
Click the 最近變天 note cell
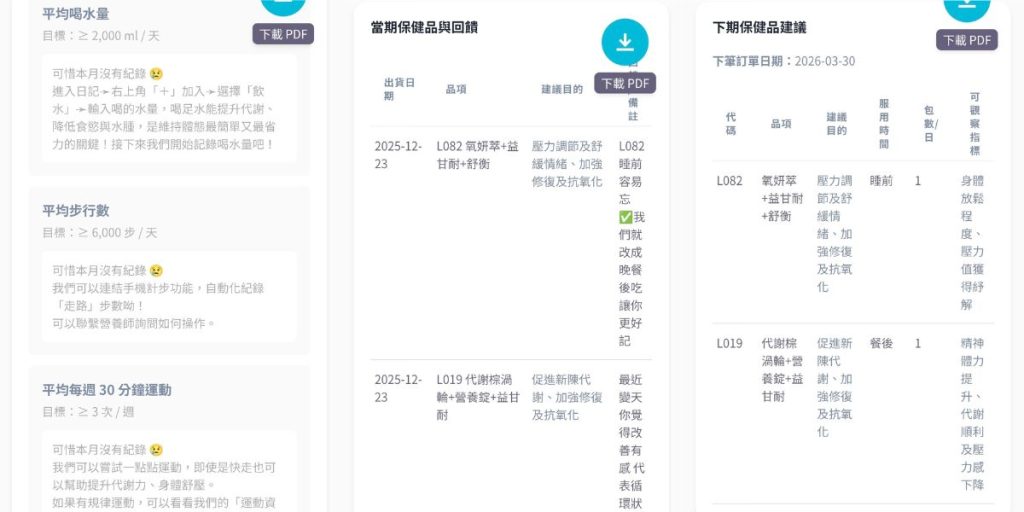point(632,442)
